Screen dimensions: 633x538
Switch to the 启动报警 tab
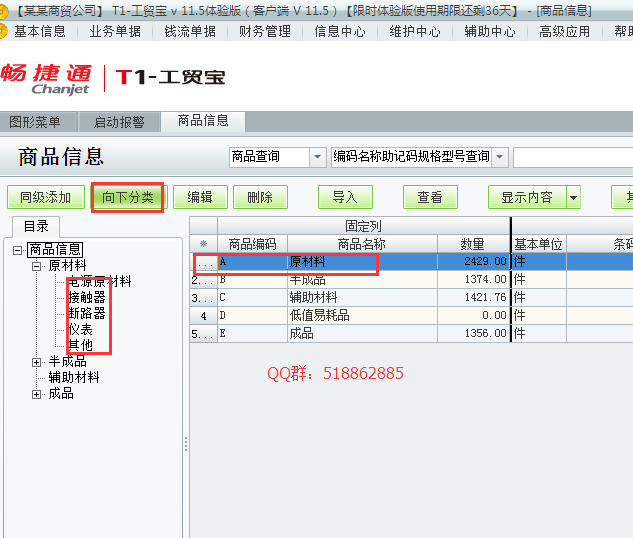pyautogui.click(x=119, y=122)
